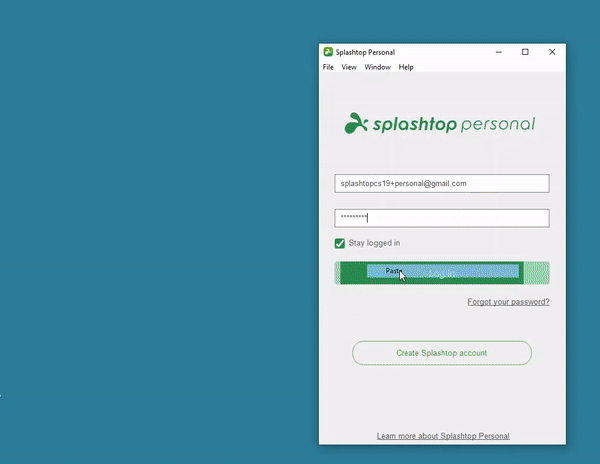Choose Paste from the context popup

(x=443, y=271)
